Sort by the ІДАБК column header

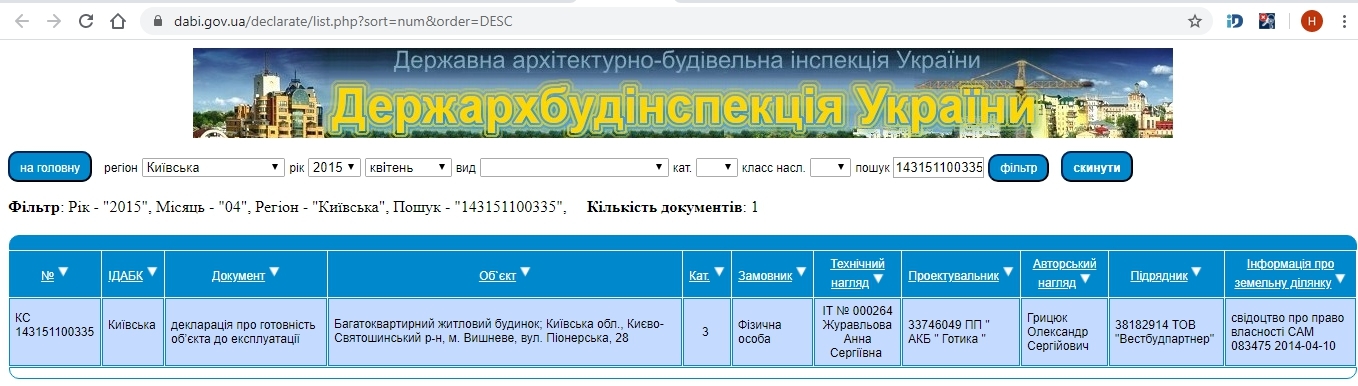pos(126,275)
